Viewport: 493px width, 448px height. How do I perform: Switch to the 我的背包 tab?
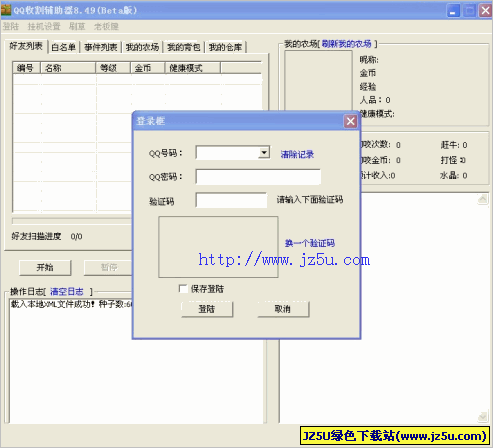[x=184, y=47]
